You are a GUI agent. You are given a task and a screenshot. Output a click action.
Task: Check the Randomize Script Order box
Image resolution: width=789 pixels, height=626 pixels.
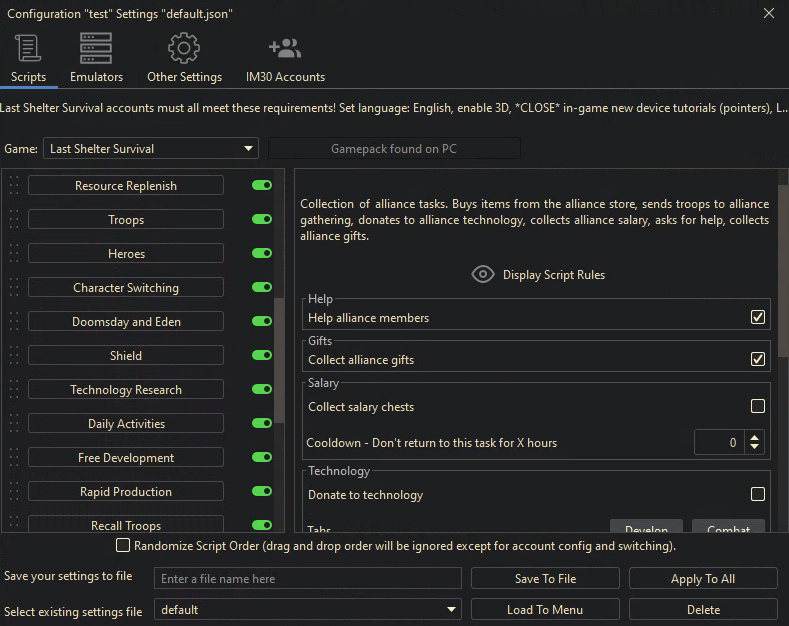123,546
